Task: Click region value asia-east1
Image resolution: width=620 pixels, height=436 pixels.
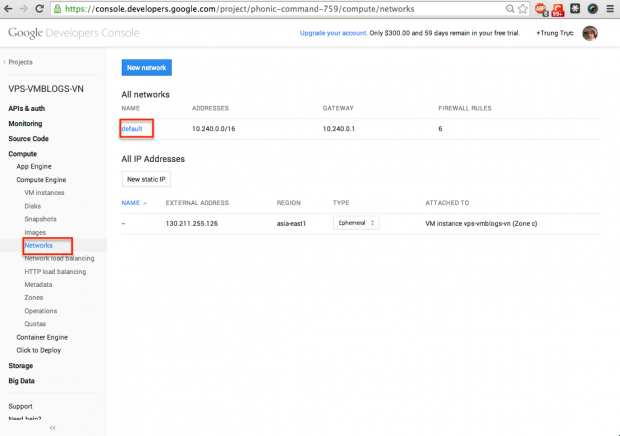Action: coord(291,224)
